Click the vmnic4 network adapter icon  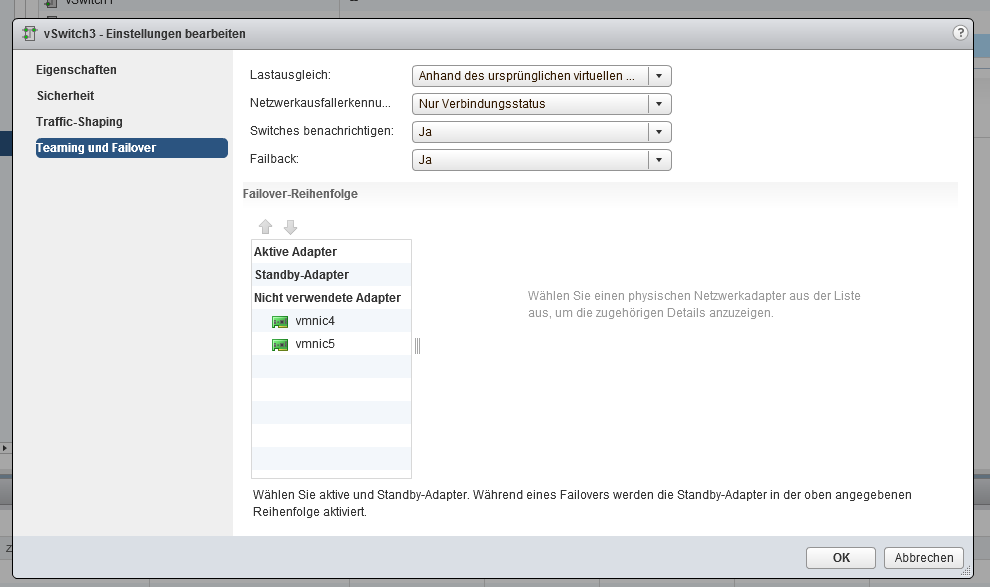280,322
